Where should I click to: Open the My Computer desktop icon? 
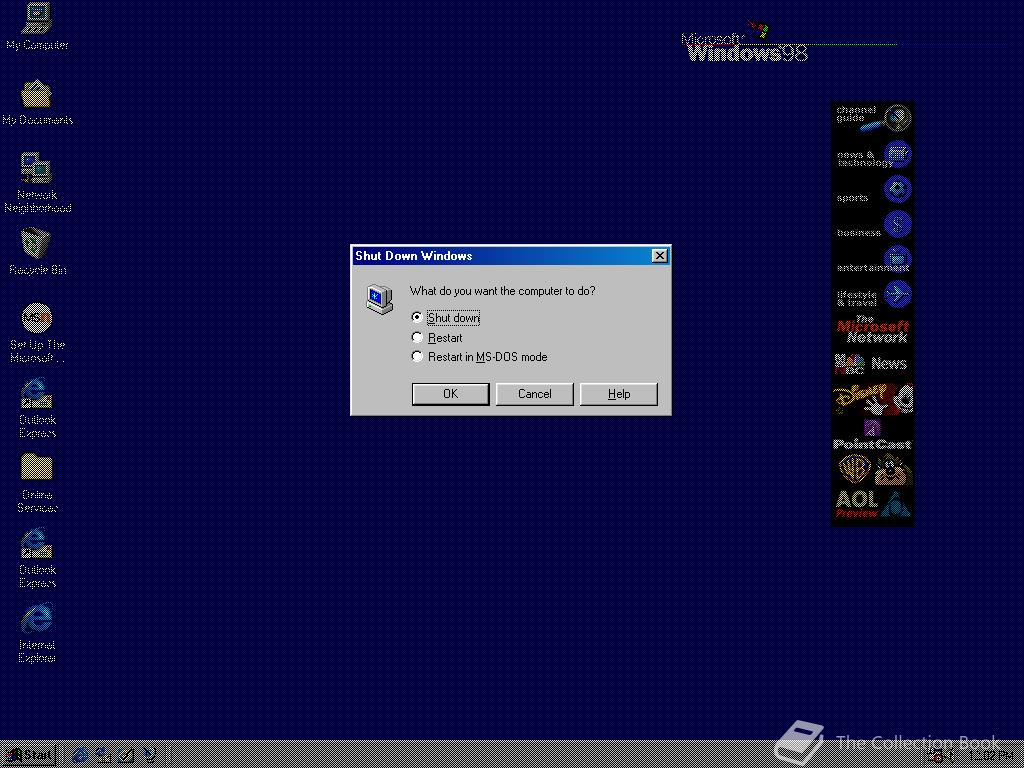[x=37, y=26]
